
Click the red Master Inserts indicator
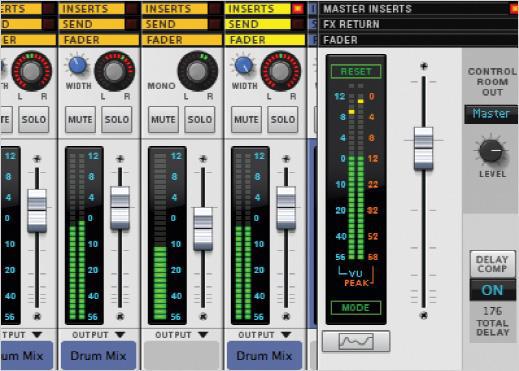tap(515, 9)
